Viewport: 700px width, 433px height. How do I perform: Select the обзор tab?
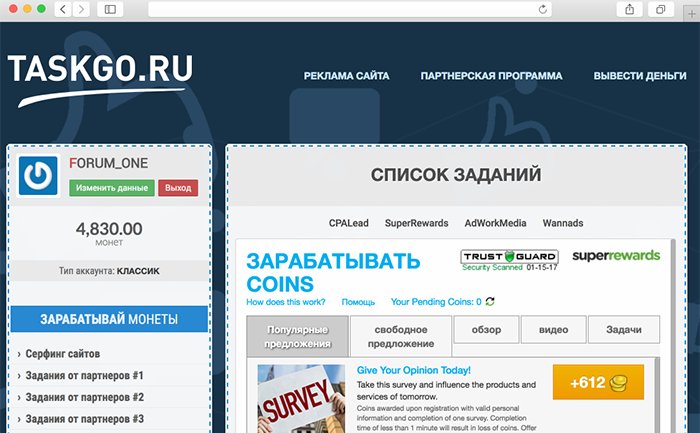click(x=486, y=330)
